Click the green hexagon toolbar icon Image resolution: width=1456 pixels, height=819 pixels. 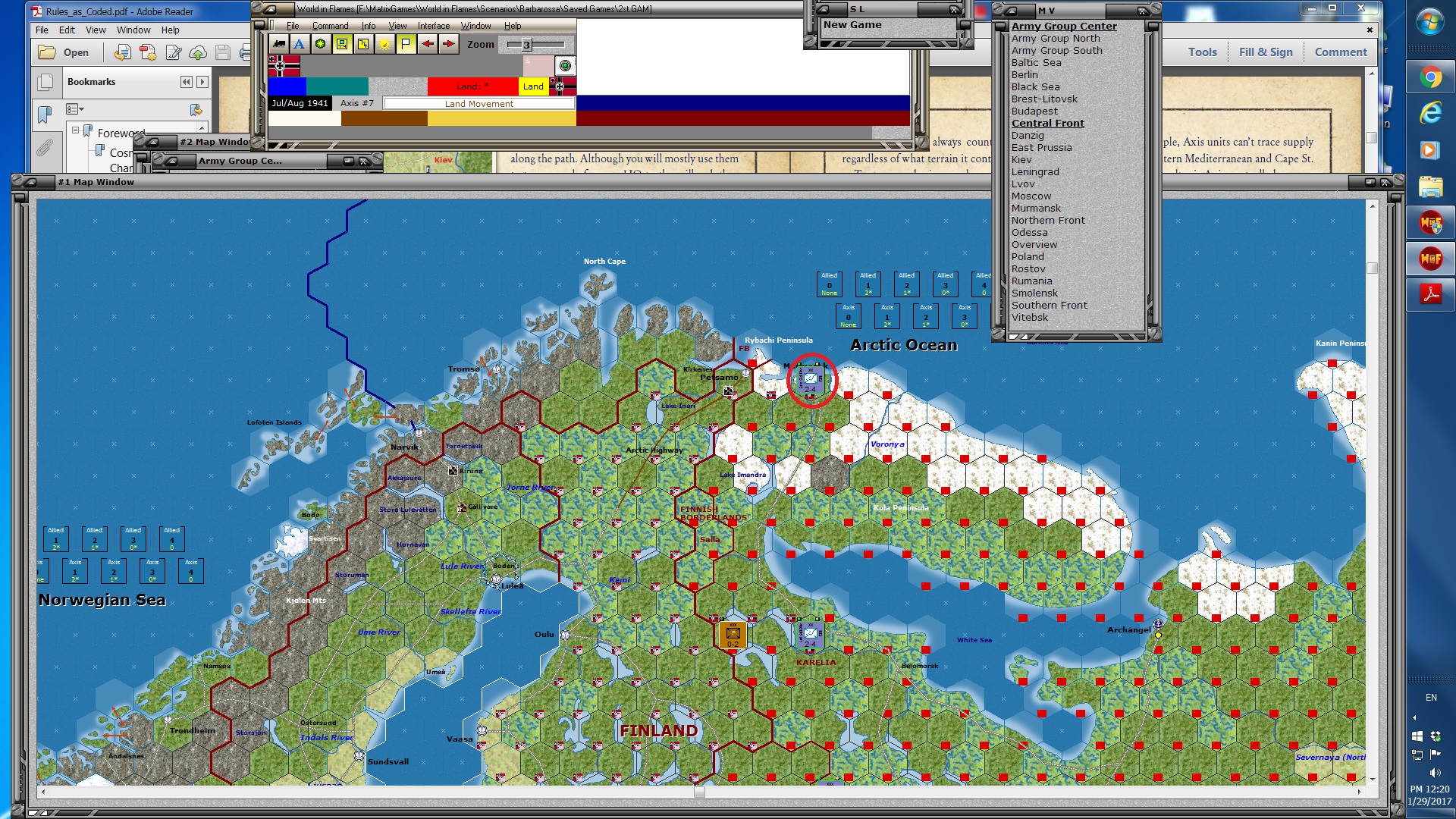point(321,44)
